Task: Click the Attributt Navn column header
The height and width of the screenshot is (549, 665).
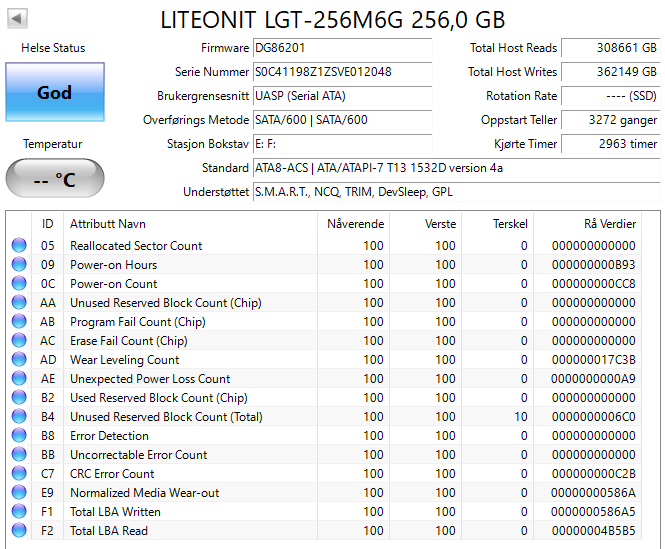Action: click(x=190, y=224)
